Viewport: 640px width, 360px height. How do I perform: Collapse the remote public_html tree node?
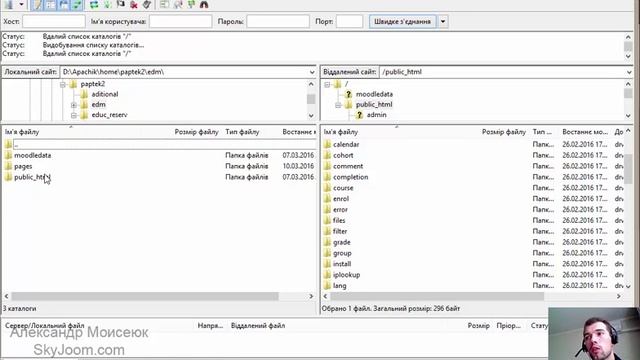coord(338,105)
